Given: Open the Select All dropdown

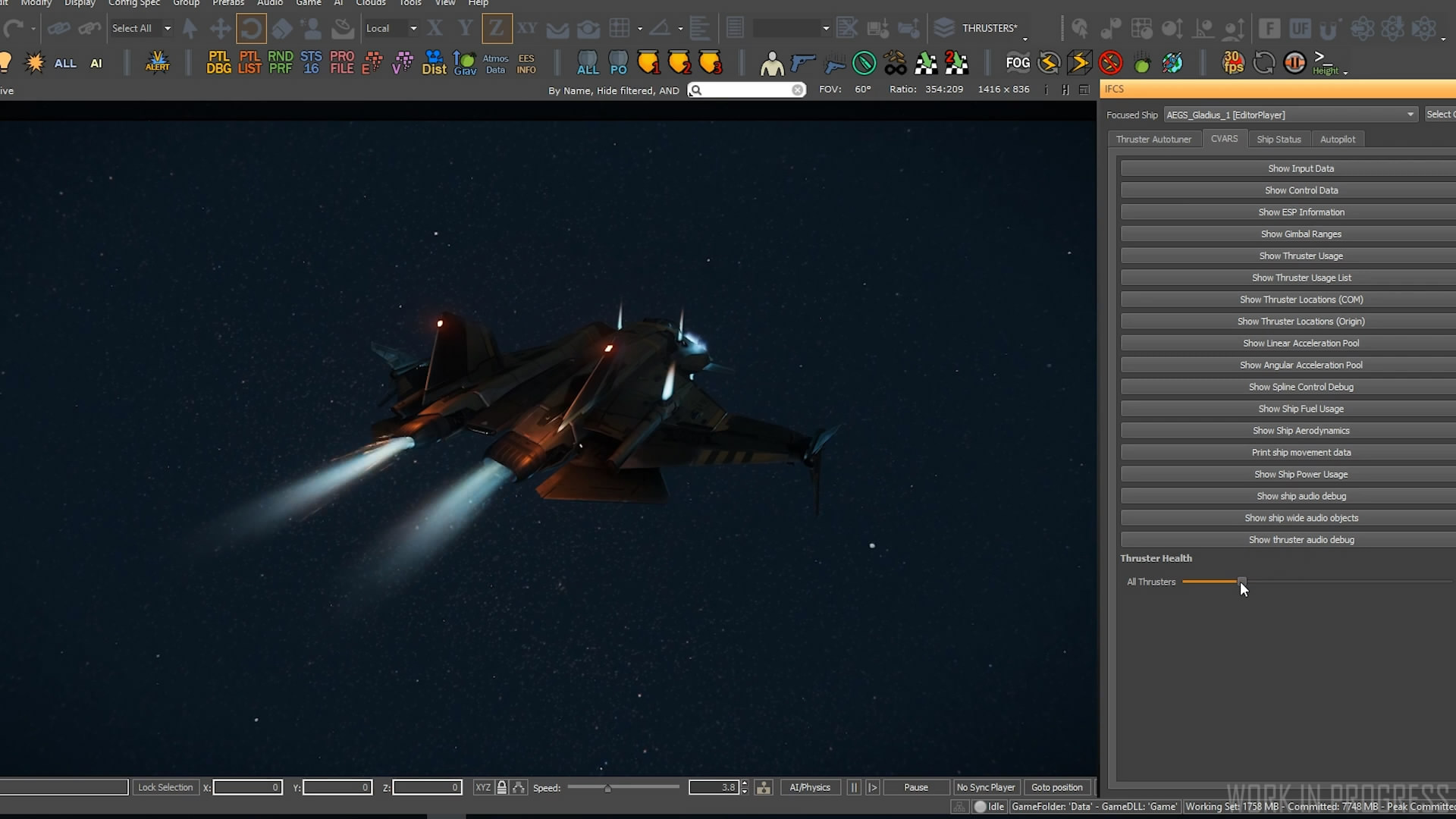Looking at the screenshot, I should (x=141, y=28).
